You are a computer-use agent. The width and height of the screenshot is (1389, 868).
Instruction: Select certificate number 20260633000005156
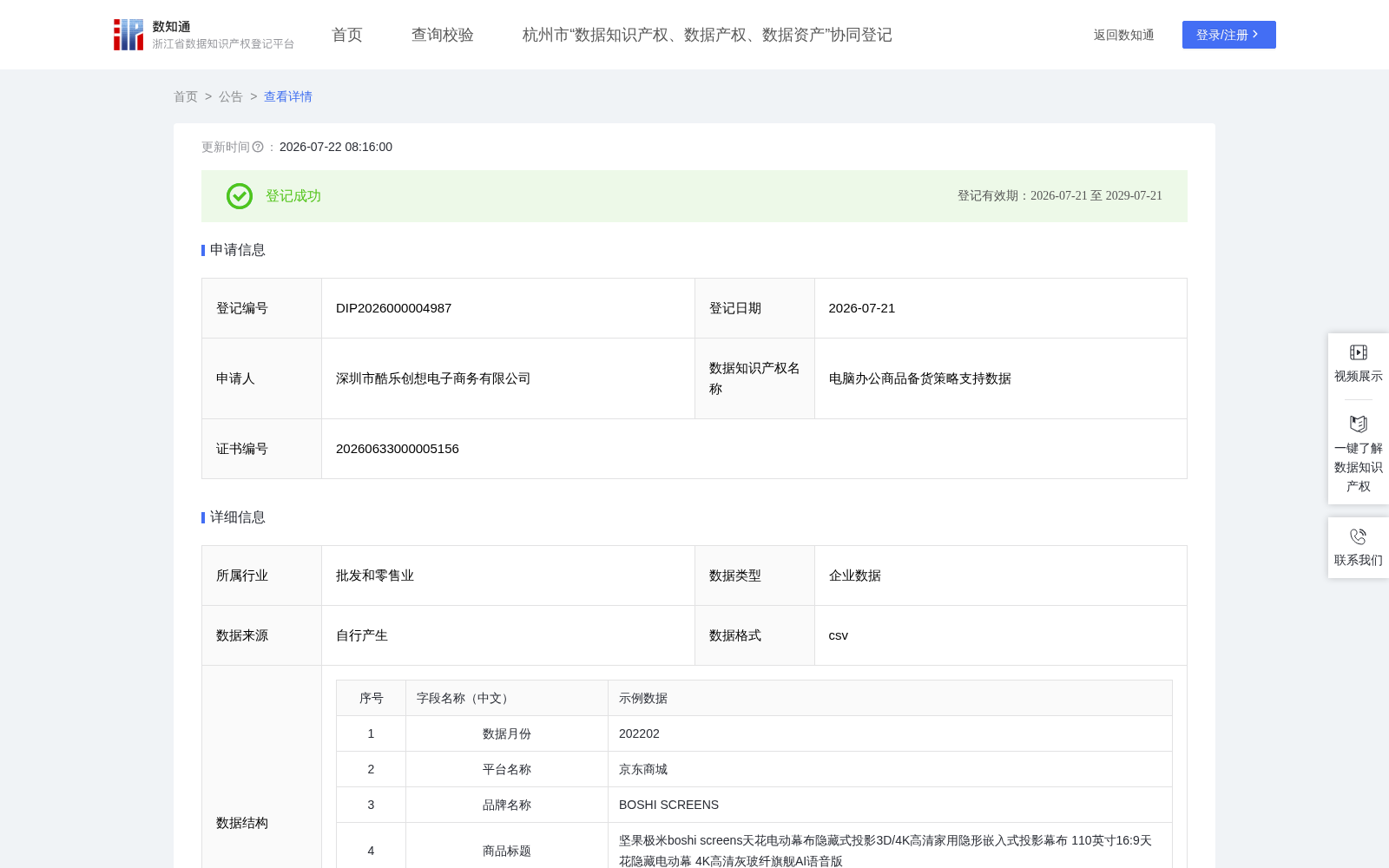398,449
